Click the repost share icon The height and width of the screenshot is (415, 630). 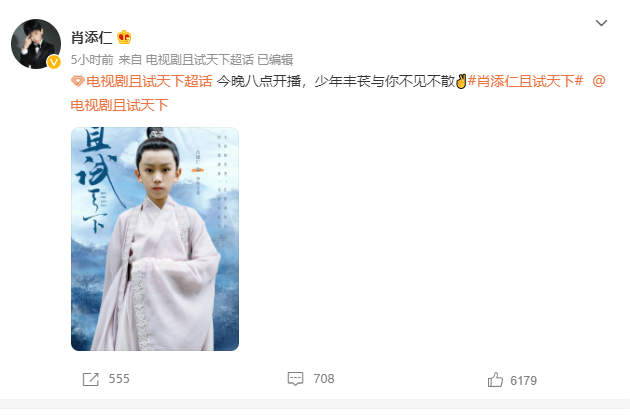[90, 379]
